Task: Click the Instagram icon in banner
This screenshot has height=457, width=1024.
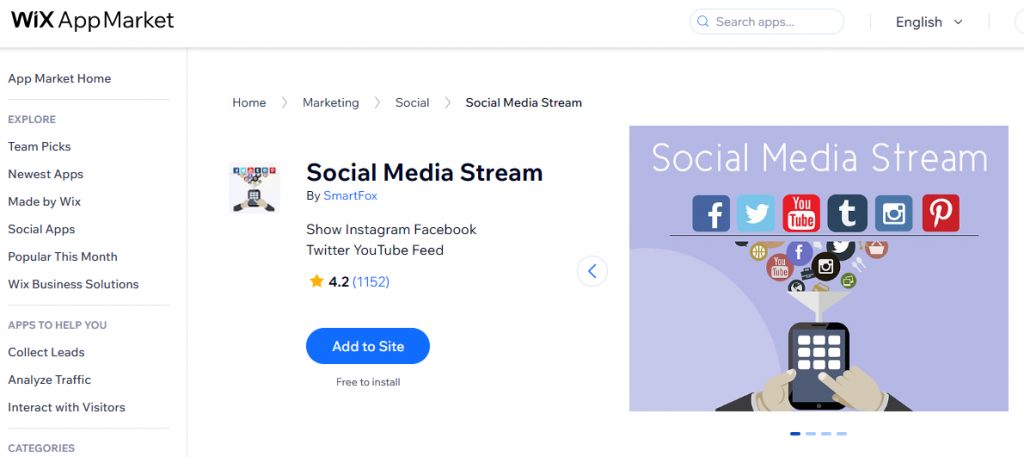Action: point(893,212)
